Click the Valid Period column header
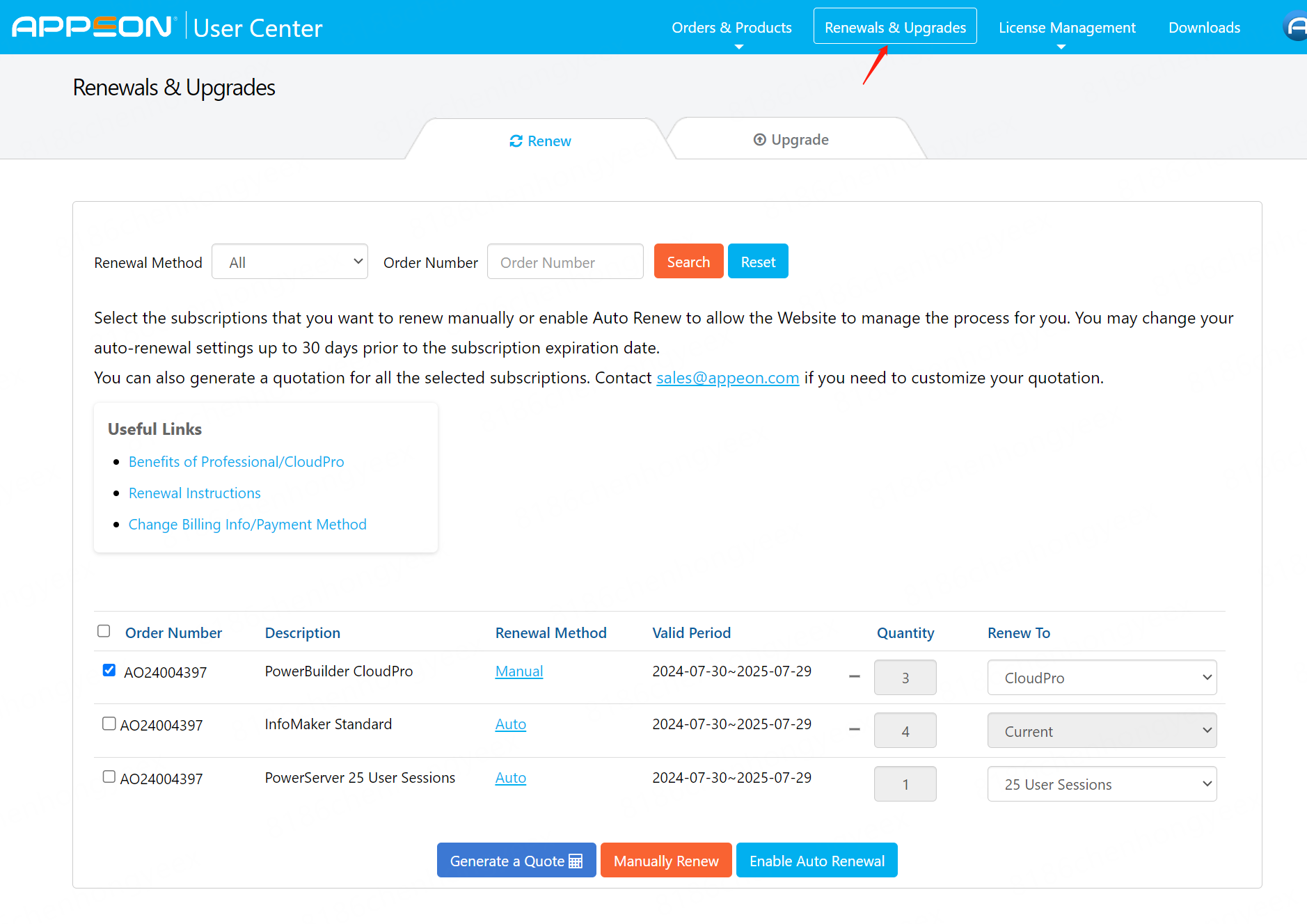 coord(691,632)
